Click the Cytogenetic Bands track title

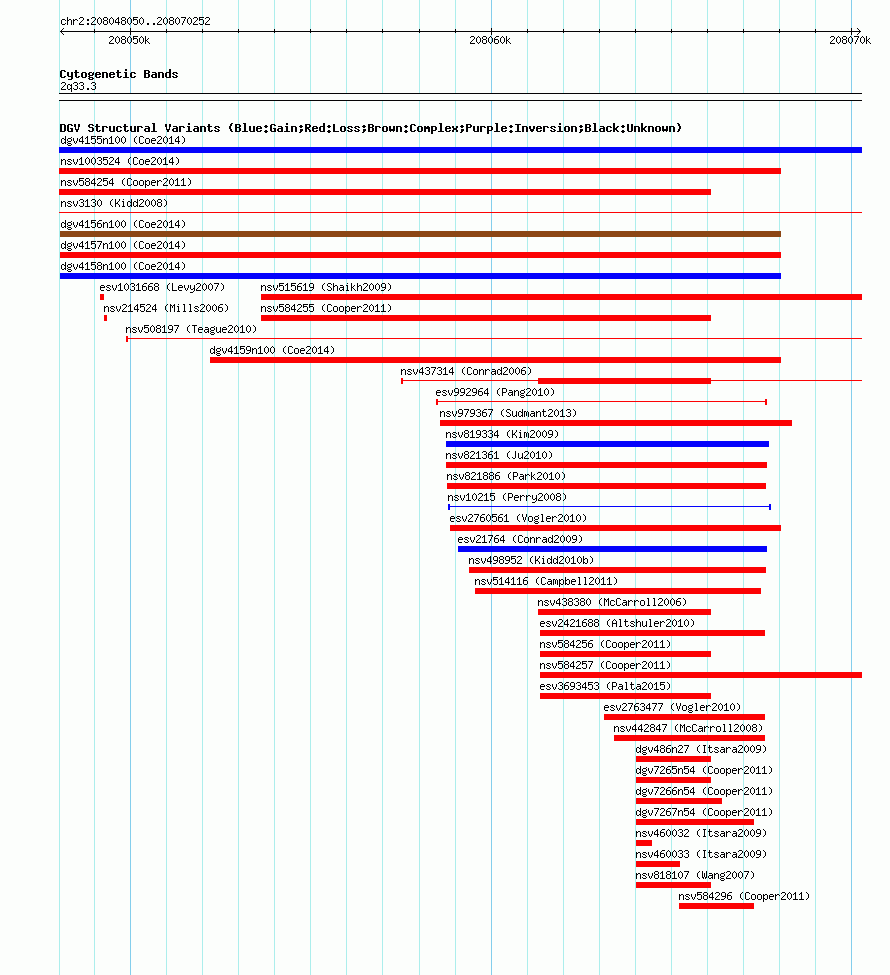pos(119,74)
